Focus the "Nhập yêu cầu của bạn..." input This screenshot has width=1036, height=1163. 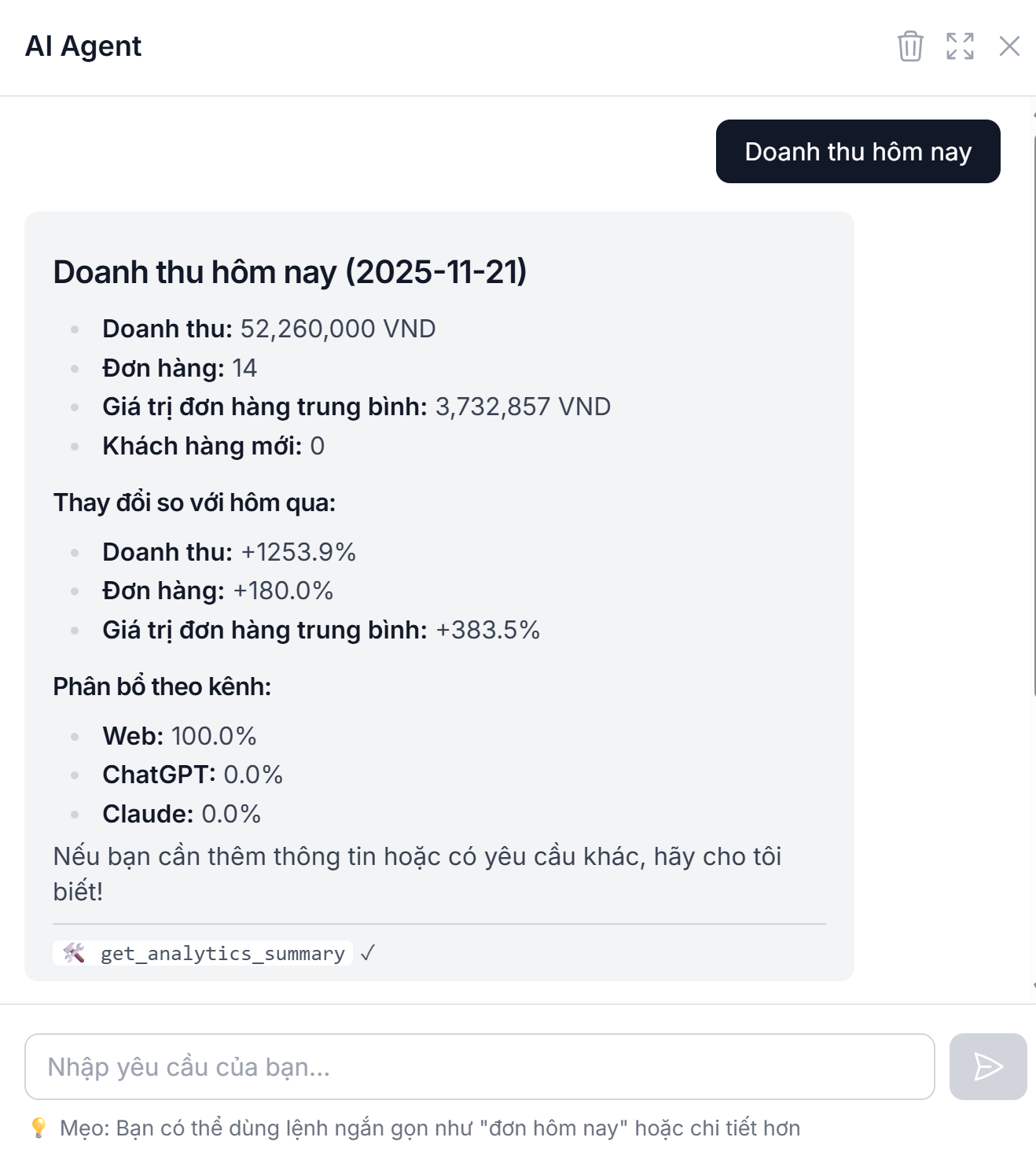click(x=479, y=1066)
